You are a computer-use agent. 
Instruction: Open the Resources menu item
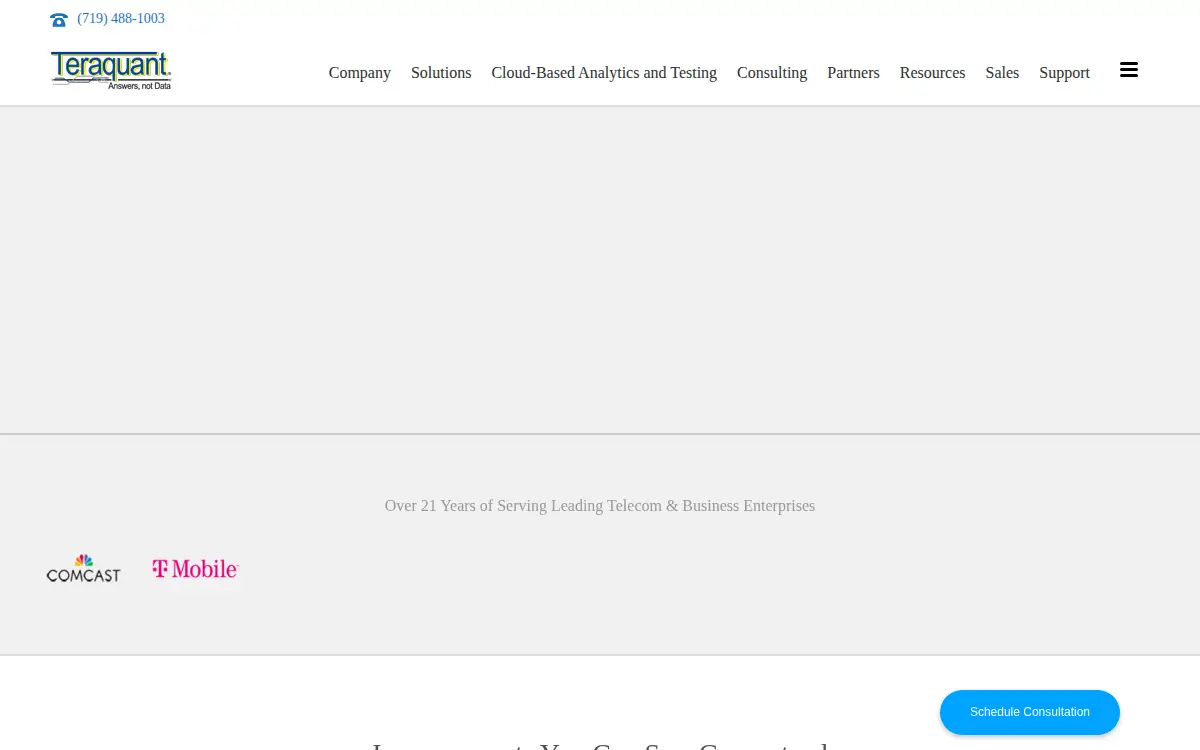coord(932,73)
